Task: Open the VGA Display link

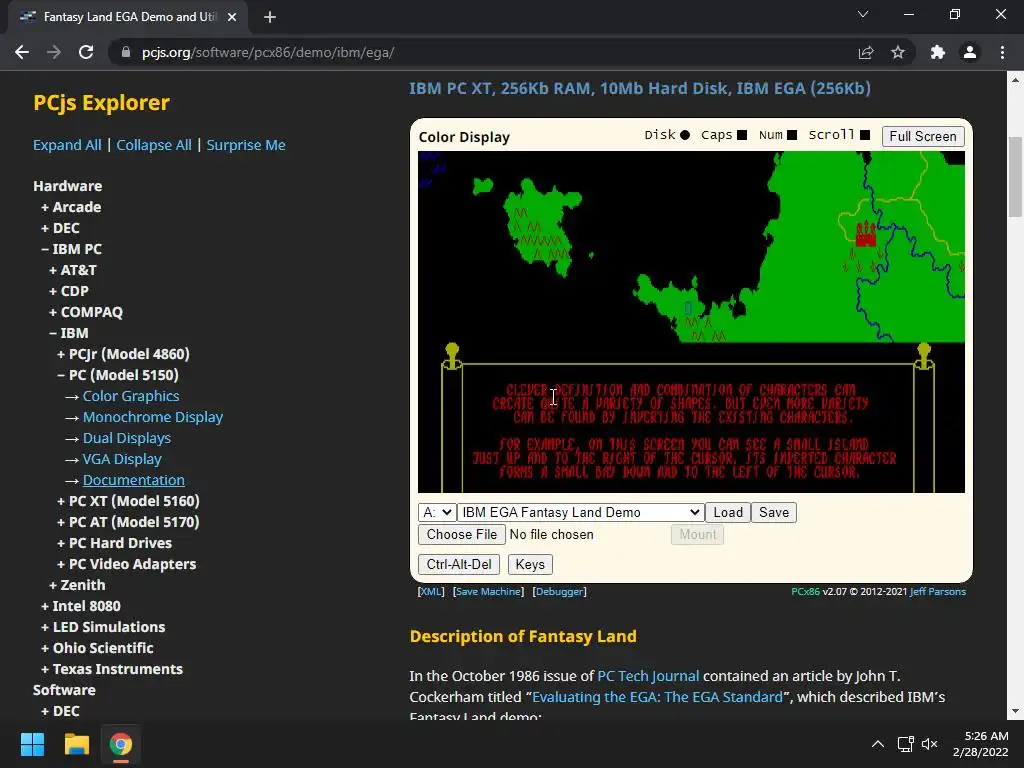Action: coord(122,459)
